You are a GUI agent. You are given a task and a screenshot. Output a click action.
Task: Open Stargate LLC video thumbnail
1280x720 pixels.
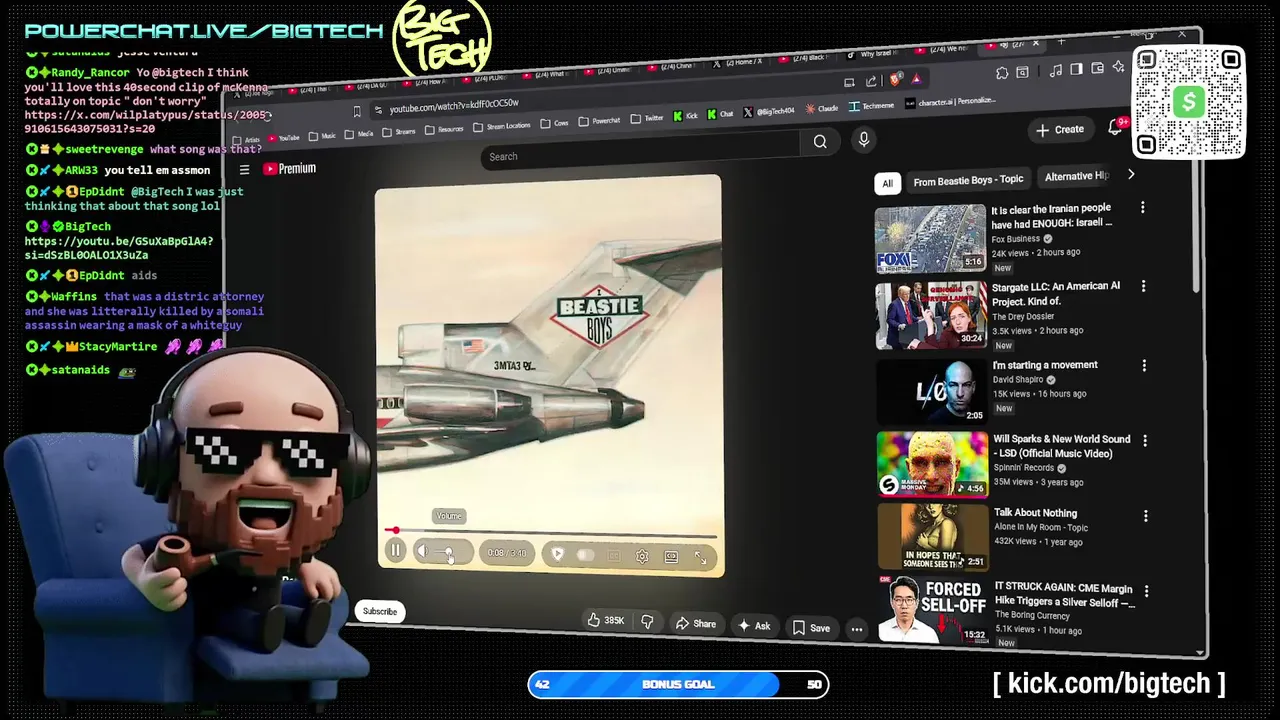click(x=931, y=316)
